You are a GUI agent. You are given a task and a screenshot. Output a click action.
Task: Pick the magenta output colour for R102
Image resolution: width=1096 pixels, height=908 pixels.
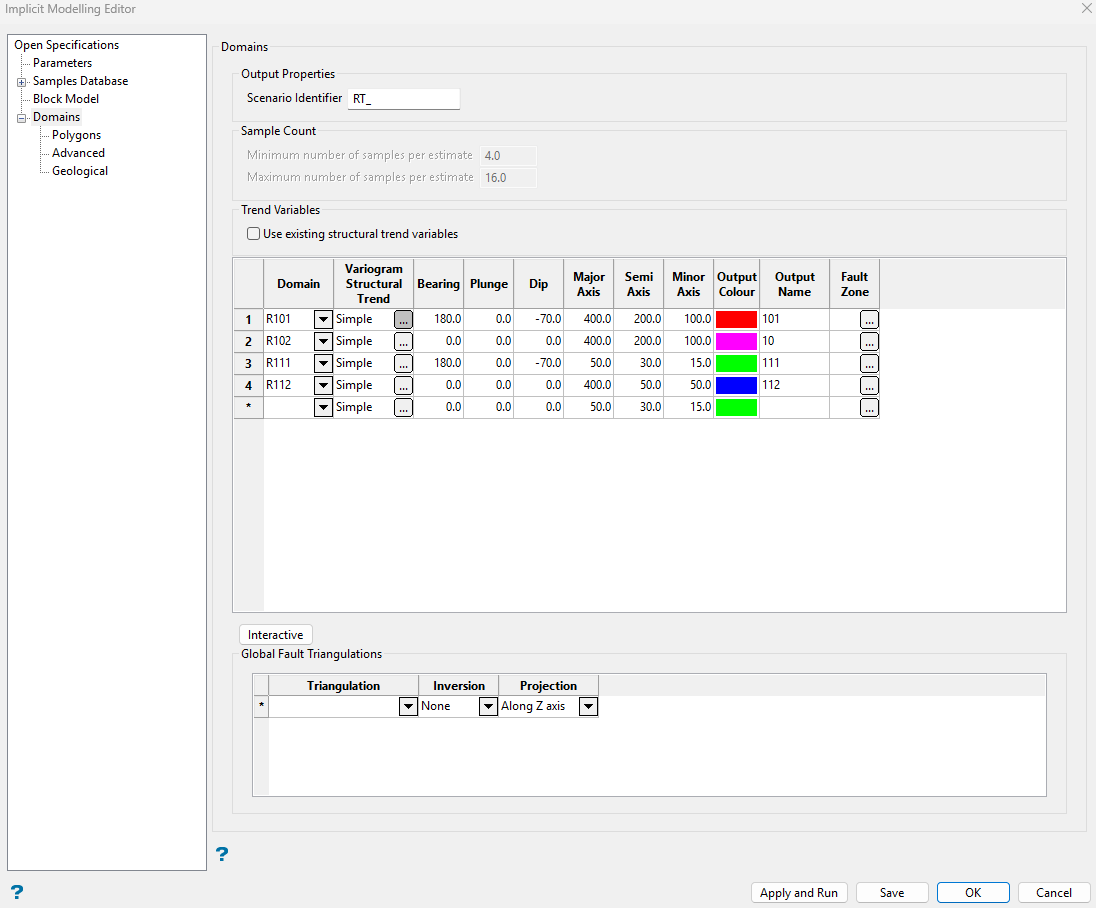[737, 341]
